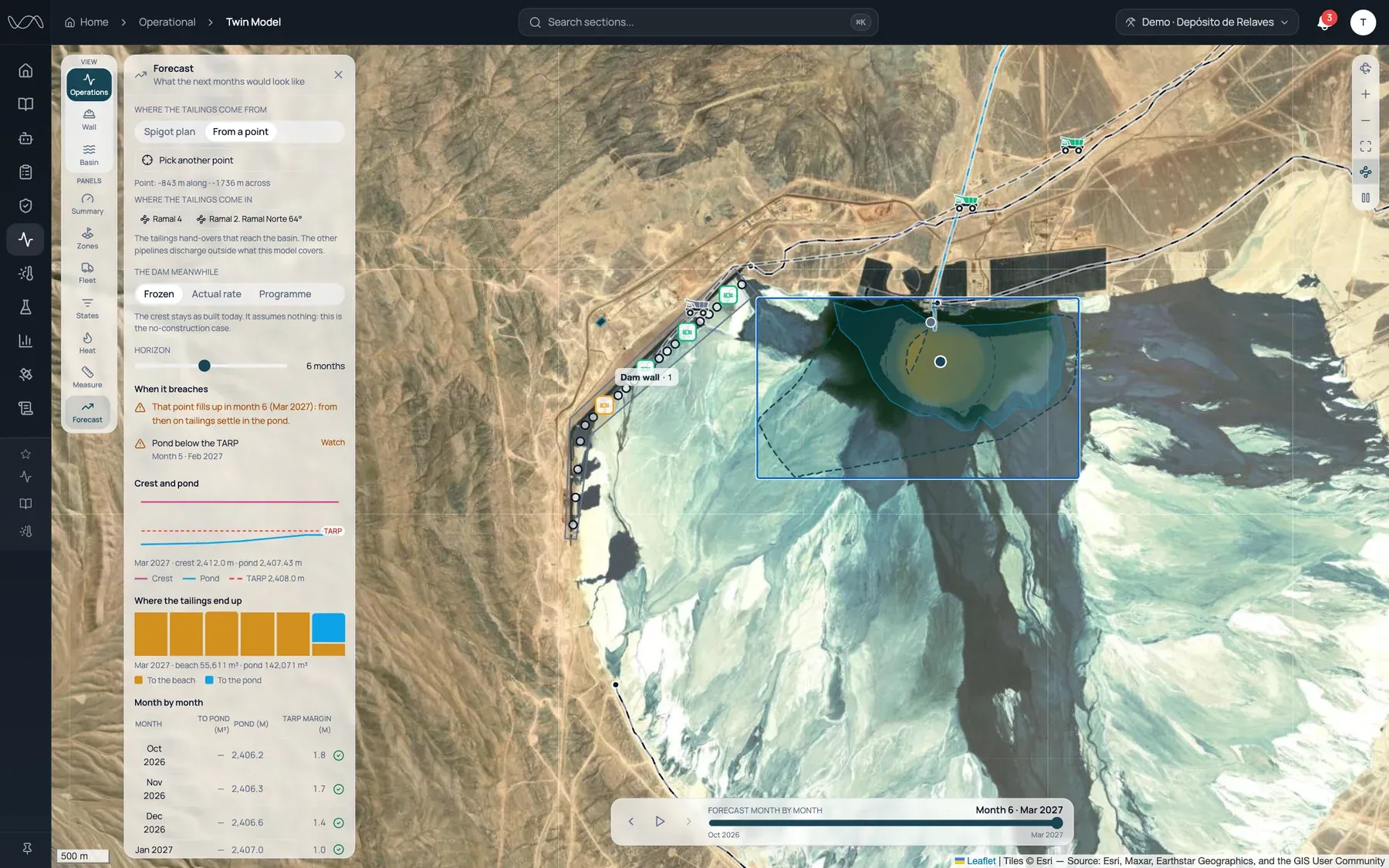Close the Forecast panel

[338, 75]
